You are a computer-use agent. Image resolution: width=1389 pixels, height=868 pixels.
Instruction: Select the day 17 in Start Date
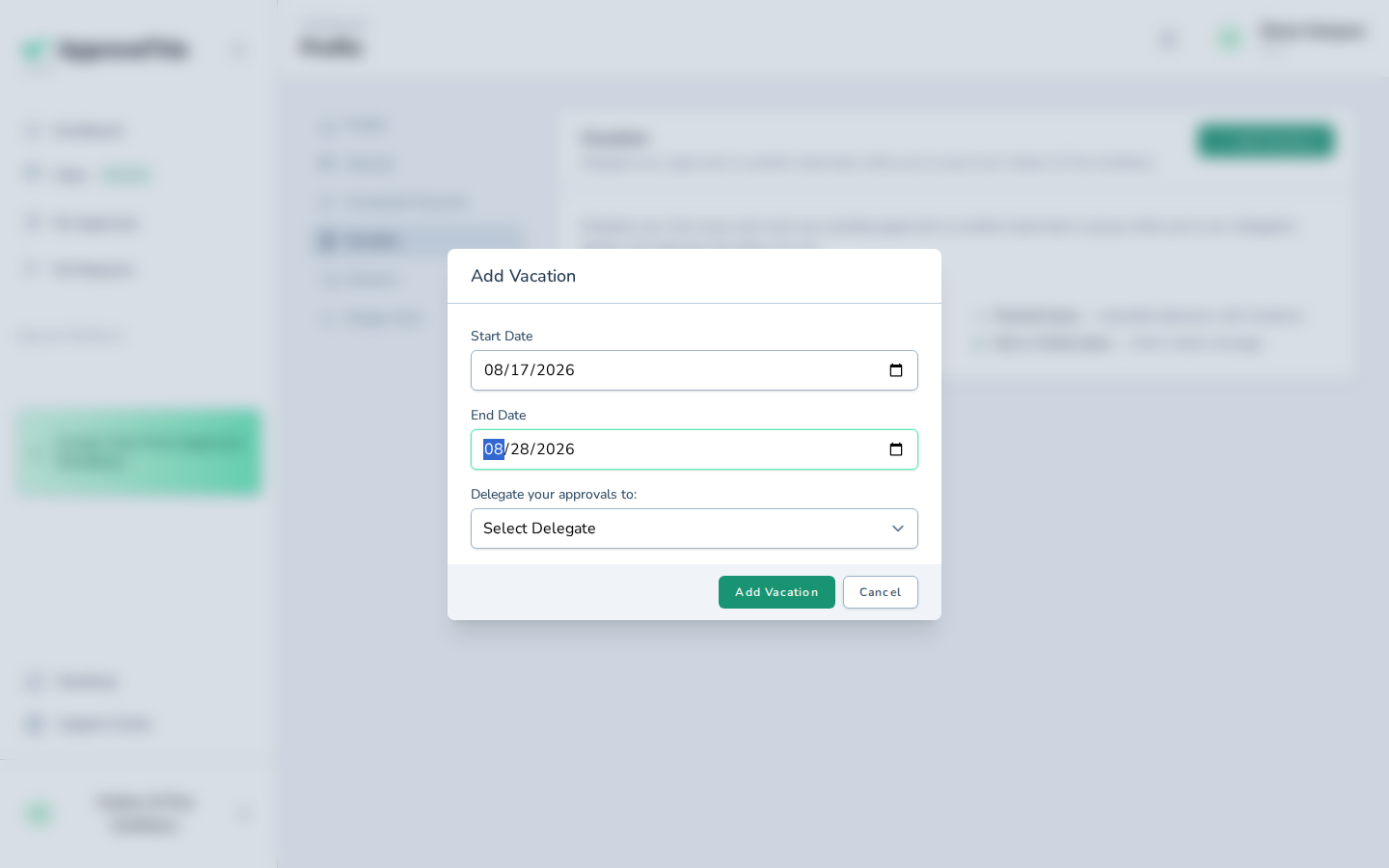[520, 370]
